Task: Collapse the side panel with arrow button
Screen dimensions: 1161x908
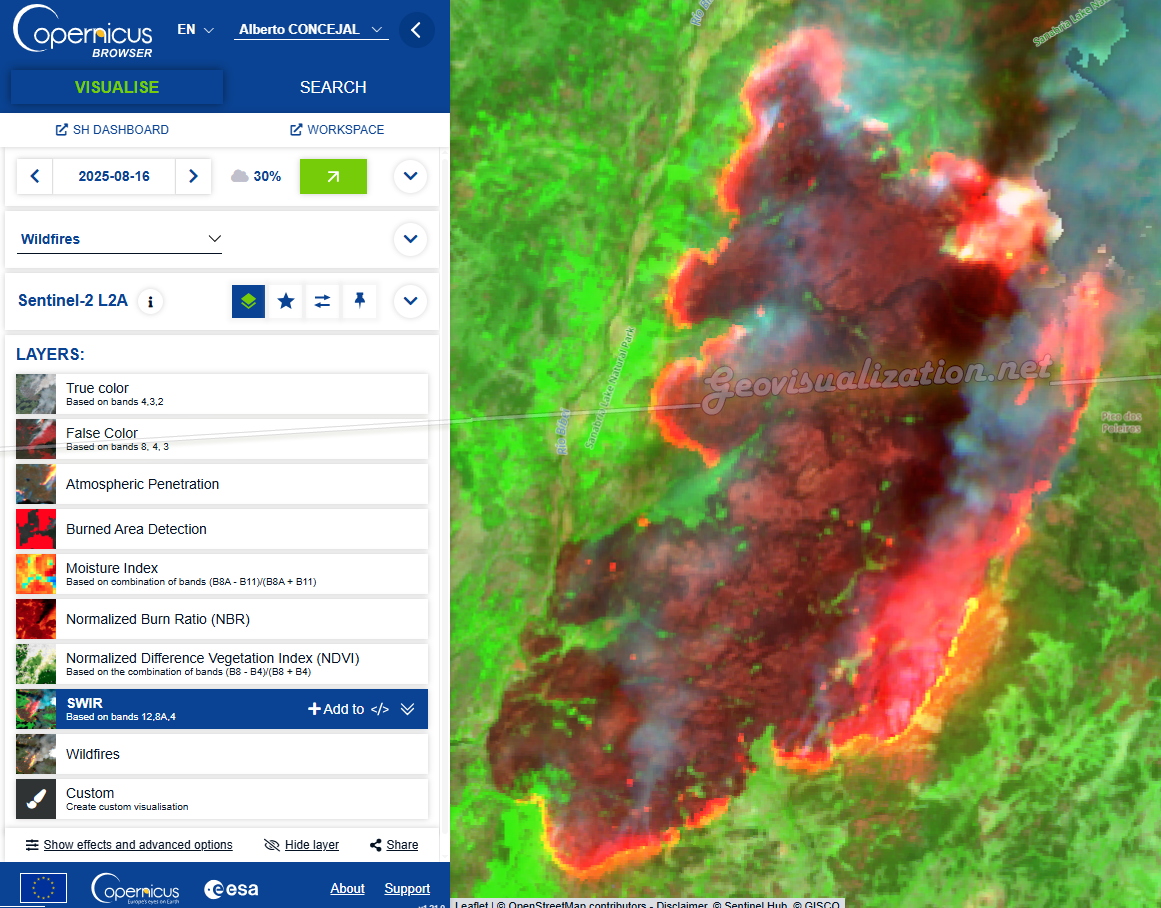Action: (416, 30)
